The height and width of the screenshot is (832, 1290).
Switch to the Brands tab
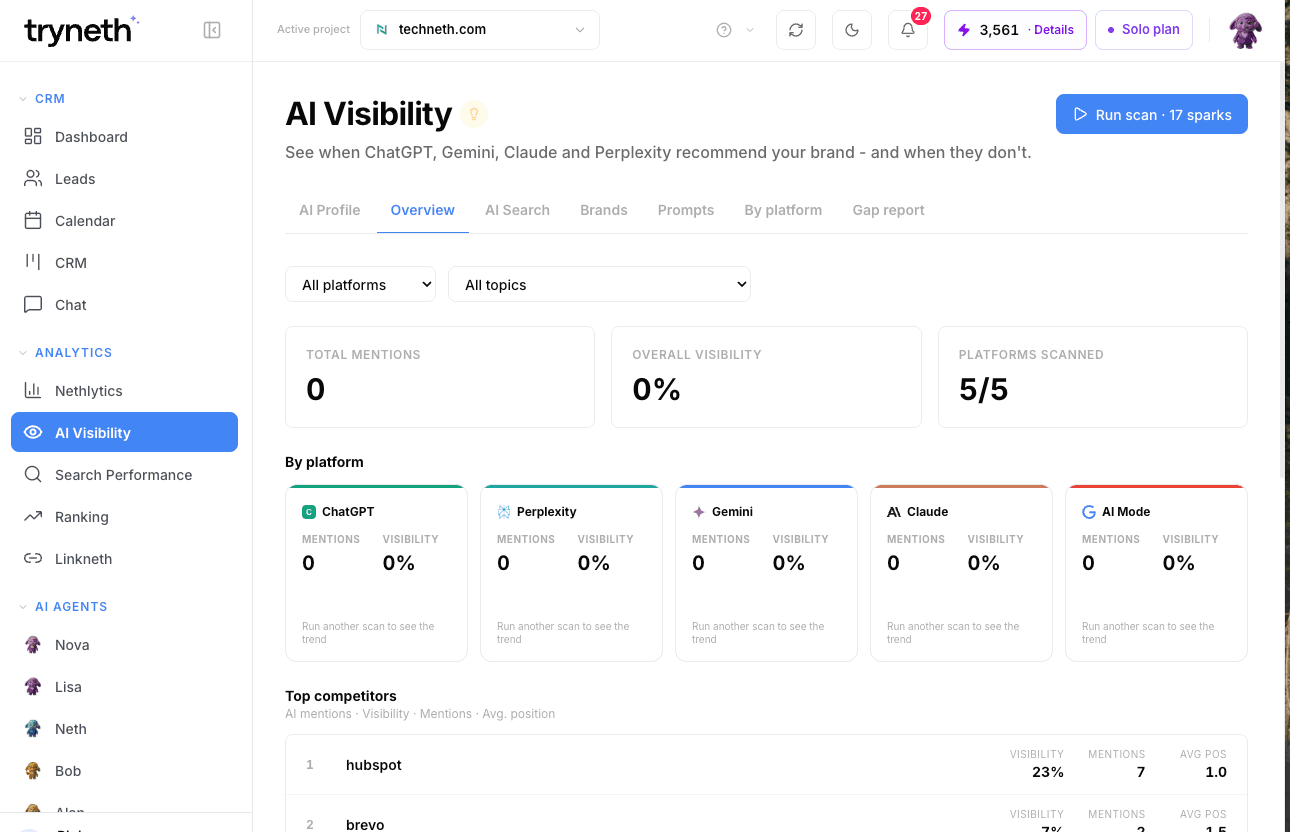tap(604, 210)
